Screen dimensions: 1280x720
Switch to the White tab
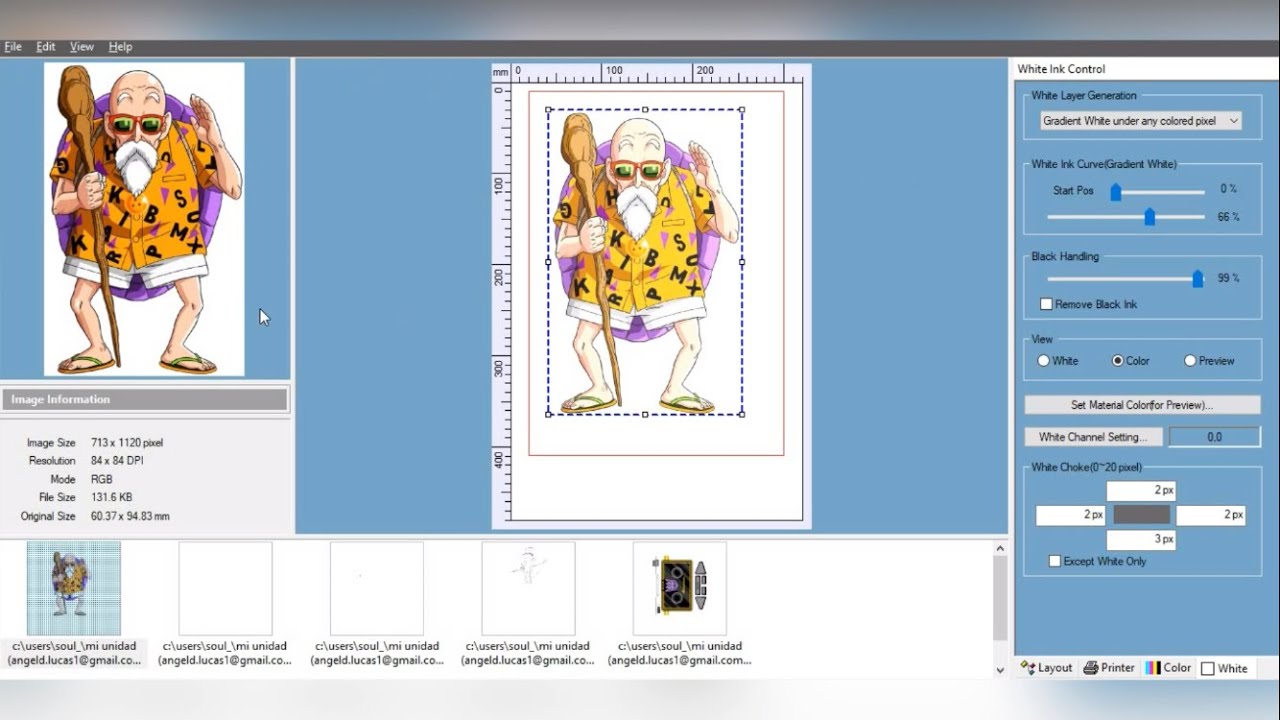point(1224,668)
